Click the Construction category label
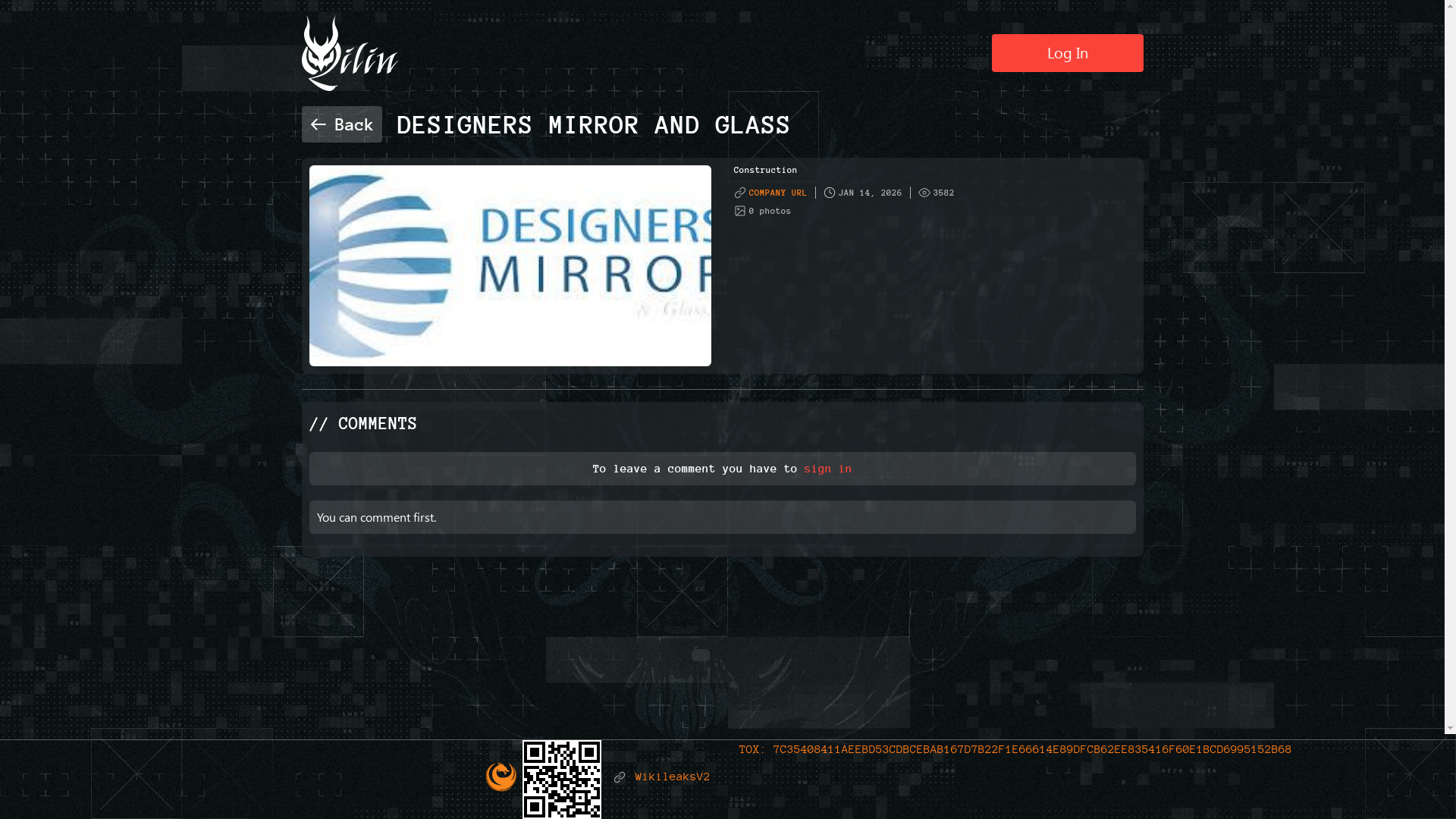 click(x=764, y=170)
